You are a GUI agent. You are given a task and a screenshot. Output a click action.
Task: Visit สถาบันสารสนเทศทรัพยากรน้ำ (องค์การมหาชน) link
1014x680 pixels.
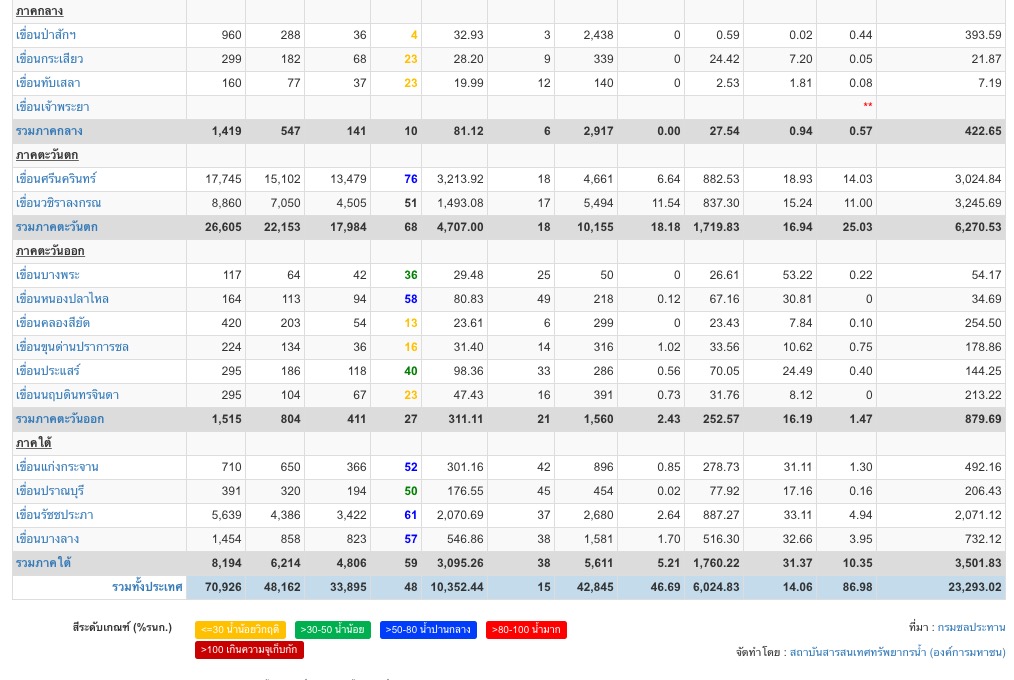tap(898, 652)
